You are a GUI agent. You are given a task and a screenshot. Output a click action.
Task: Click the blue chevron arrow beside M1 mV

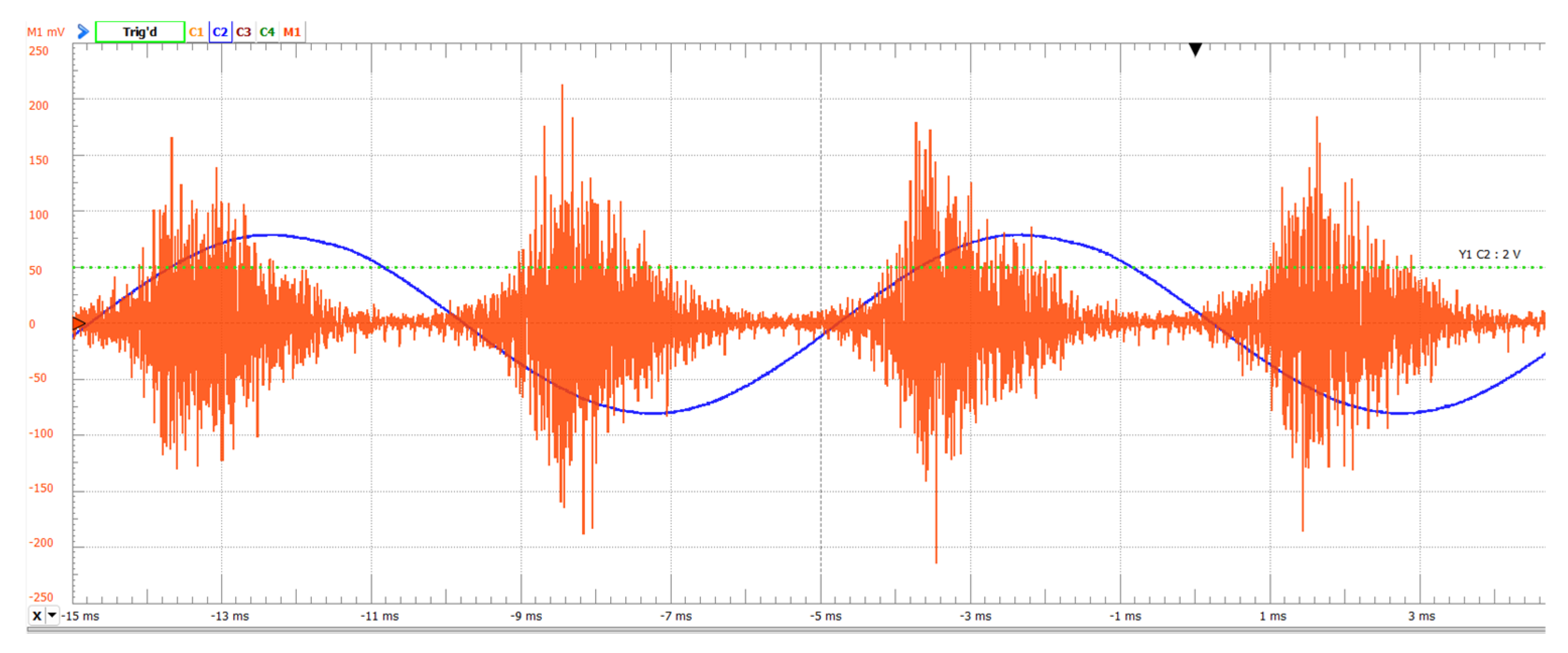tap(84, 32)
